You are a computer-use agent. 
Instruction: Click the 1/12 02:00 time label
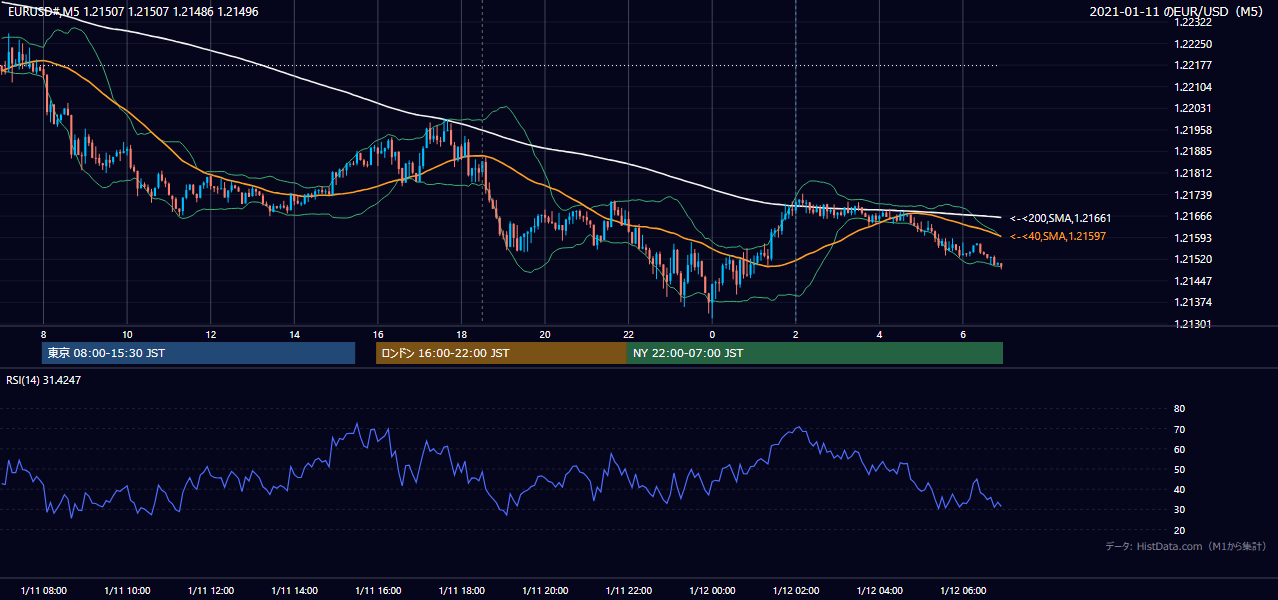click(x=795, y=590)
